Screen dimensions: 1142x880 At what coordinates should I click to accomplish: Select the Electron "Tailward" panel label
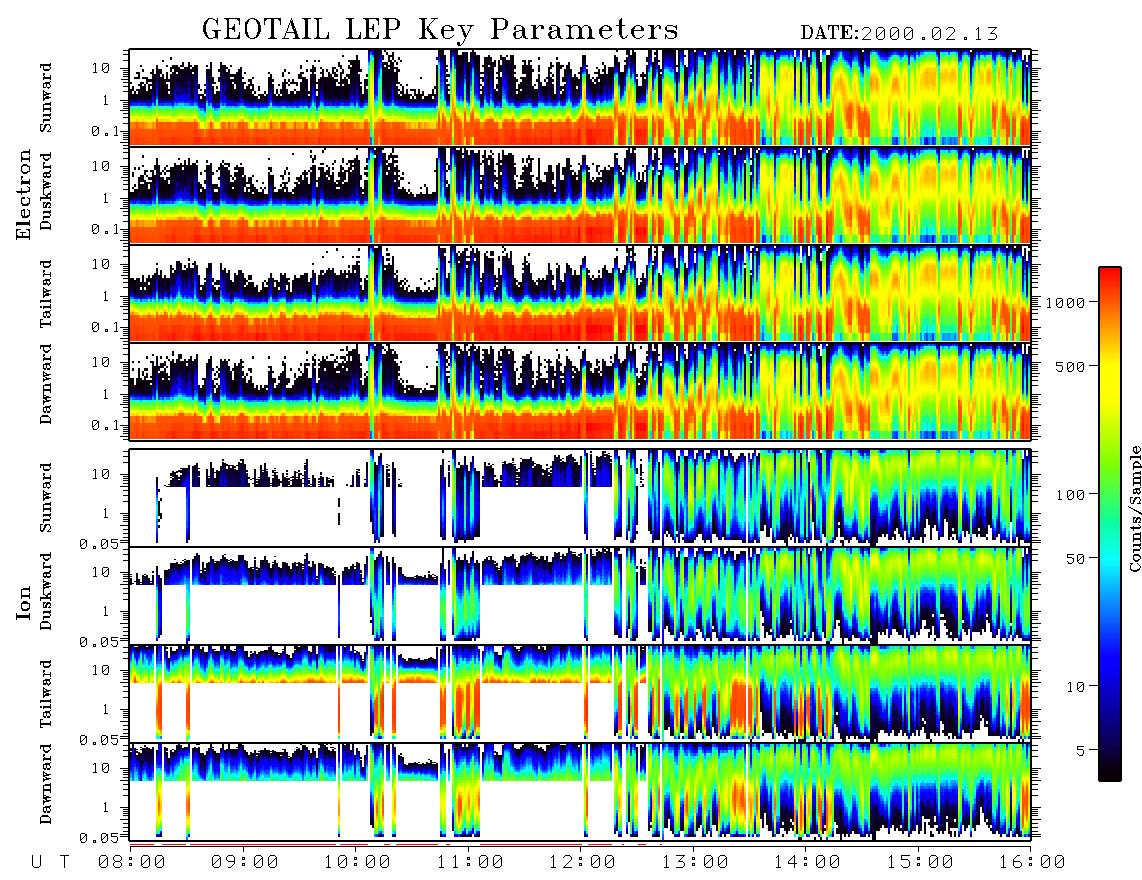click(46, 294)
